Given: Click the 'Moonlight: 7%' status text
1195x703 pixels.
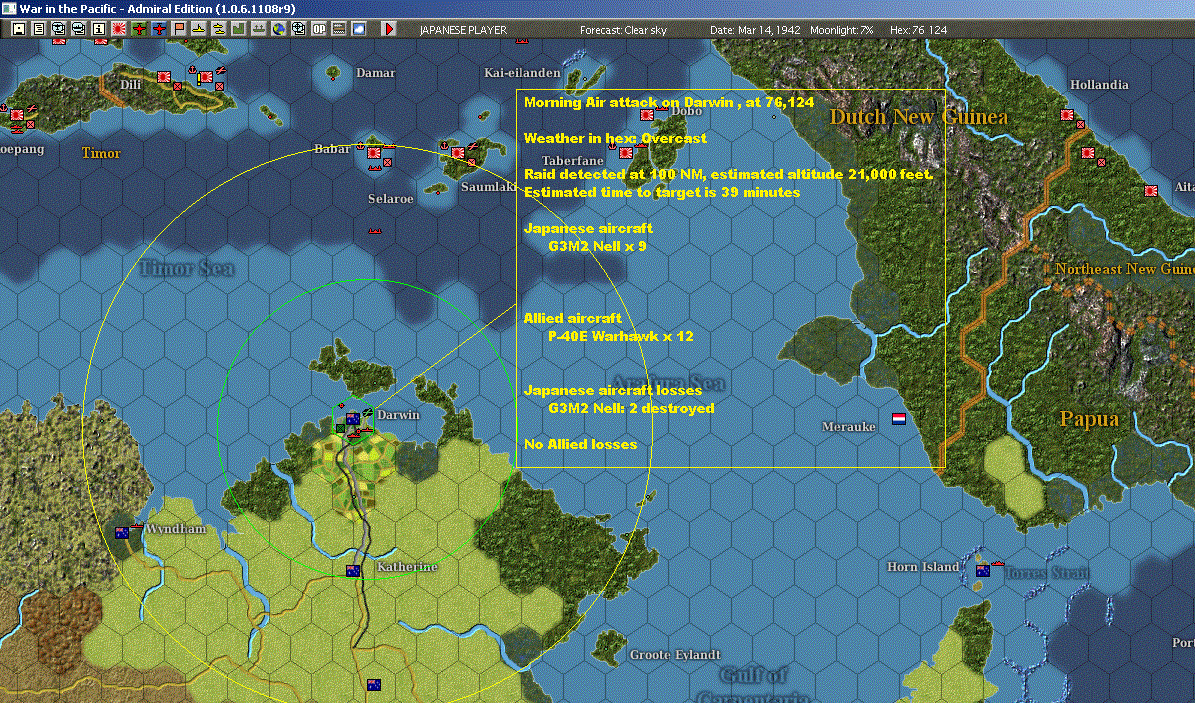Looking at the screenshot, I should tap(841, 30).
